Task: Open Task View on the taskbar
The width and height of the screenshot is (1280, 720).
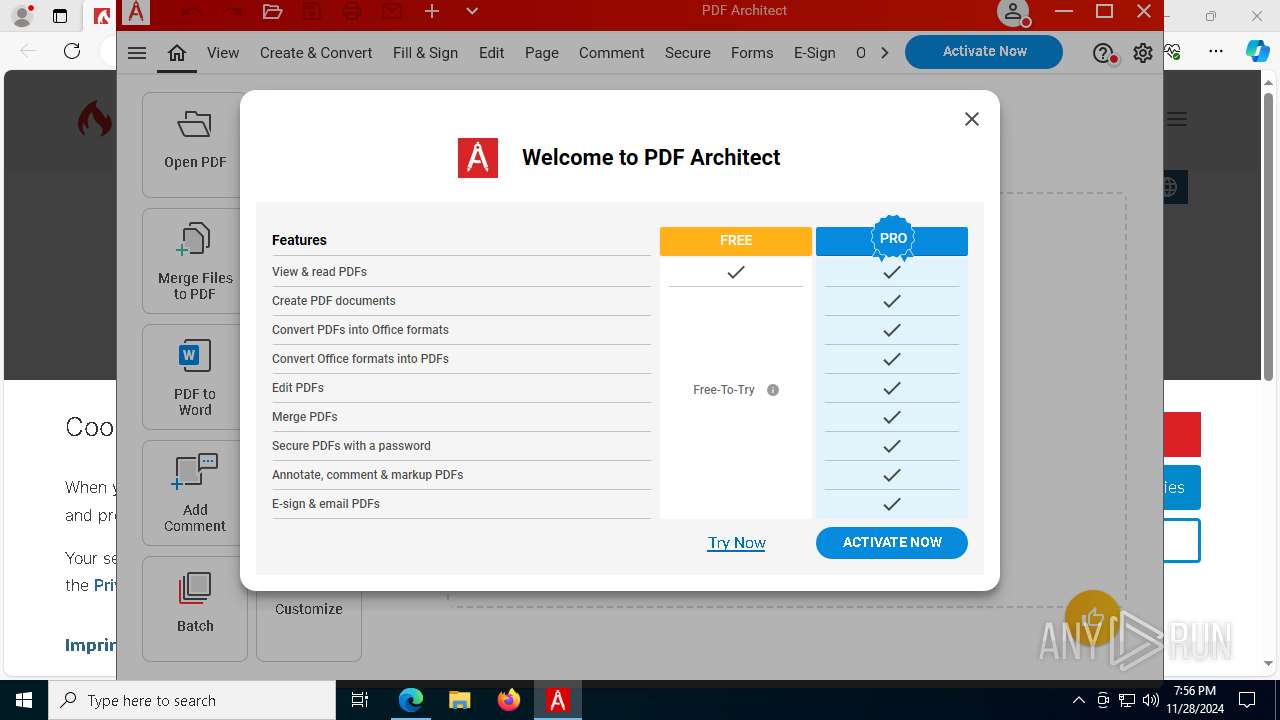Action: tap(360, 700)
